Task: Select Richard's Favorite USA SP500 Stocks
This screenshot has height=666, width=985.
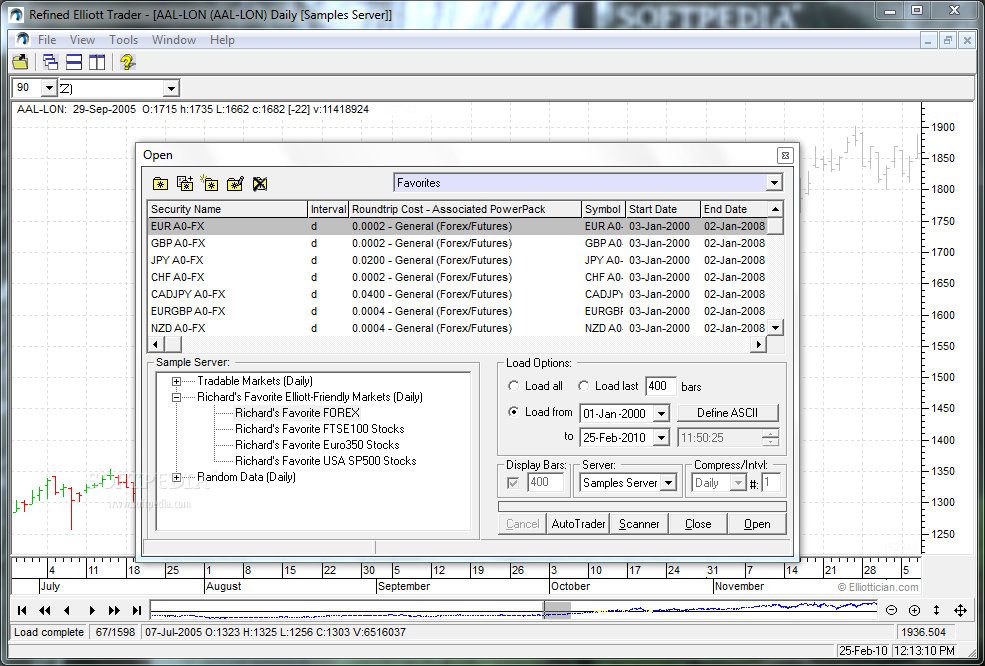Action: pos(325,461)
